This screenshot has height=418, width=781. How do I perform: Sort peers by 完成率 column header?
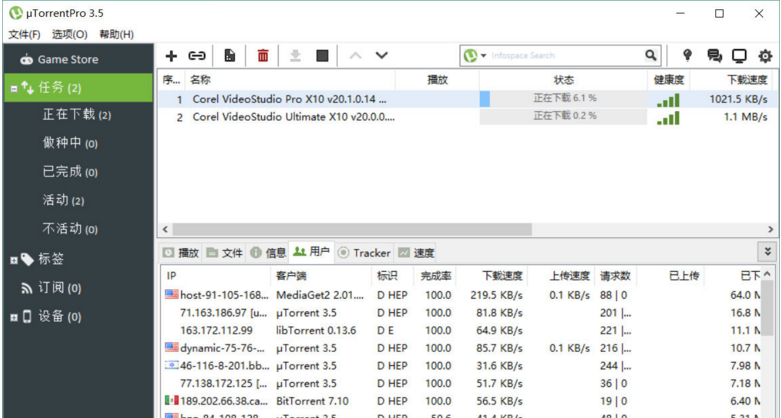435,276
